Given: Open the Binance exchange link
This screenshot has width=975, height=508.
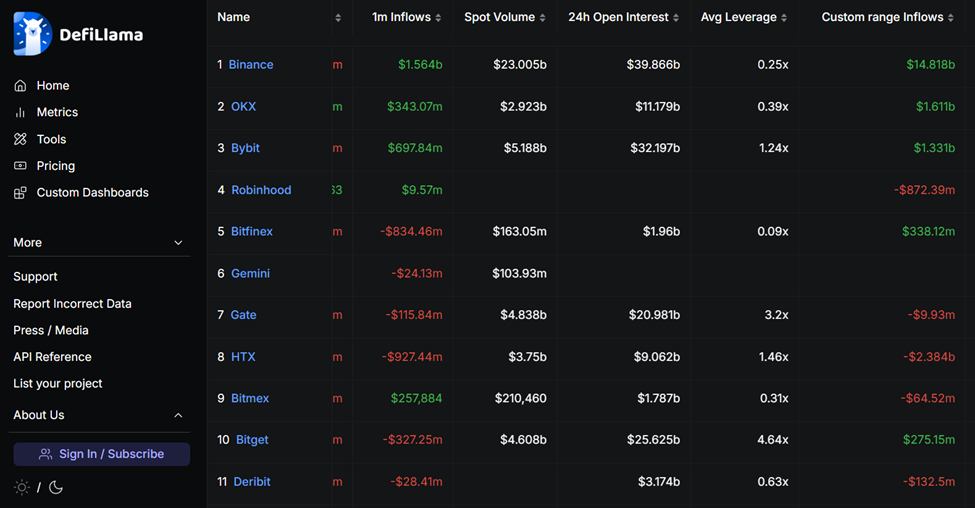Looking at the screenshot, I should [x=251, y=65].
